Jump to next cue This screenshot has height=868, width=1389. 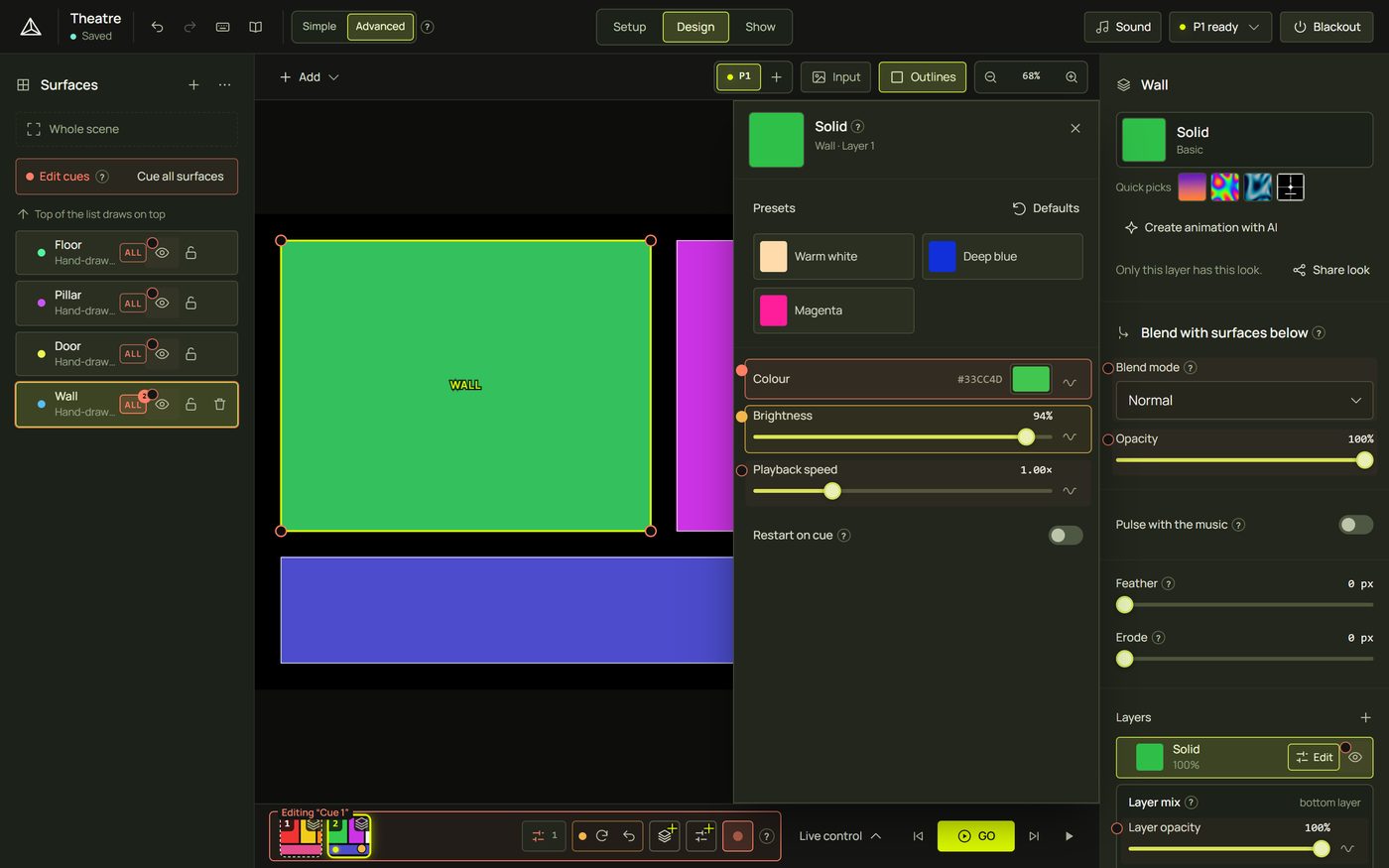click(x=1034, y=836)
